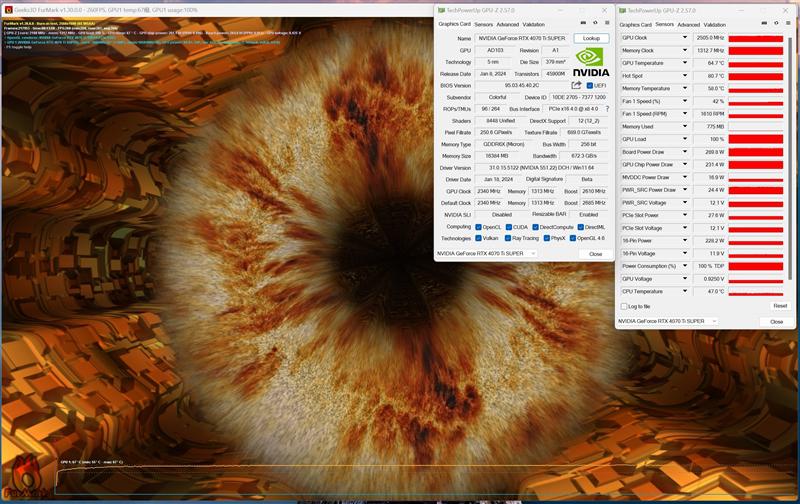Click the FurMark title bar app icon
The height and width of the screenshot is (504, 800).
[8, 10]
